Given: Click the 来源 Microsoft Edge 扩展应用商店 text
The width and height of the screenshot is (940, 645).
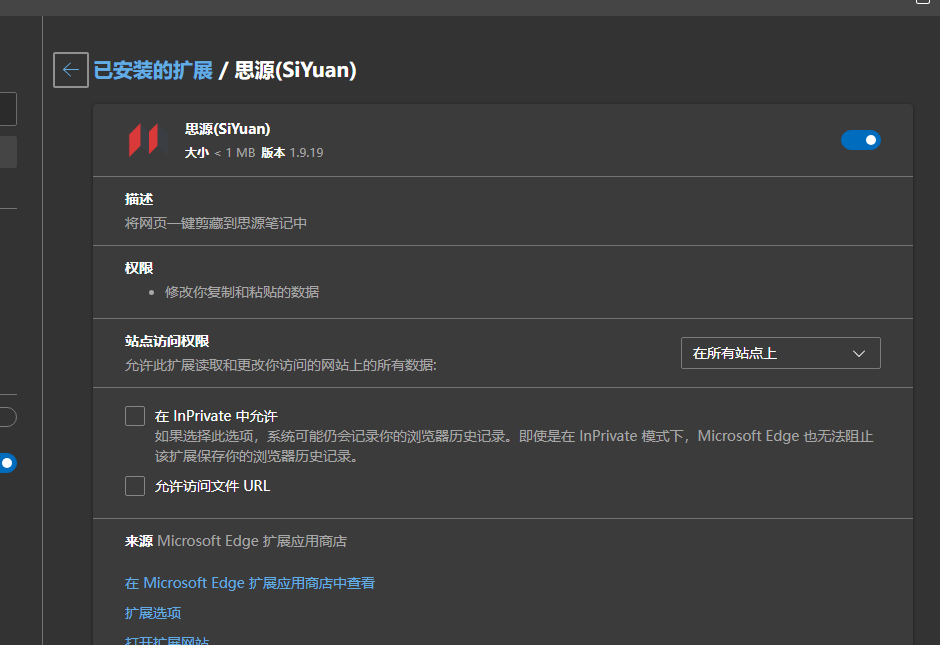Looking at the screenshot, I should 236,541.
